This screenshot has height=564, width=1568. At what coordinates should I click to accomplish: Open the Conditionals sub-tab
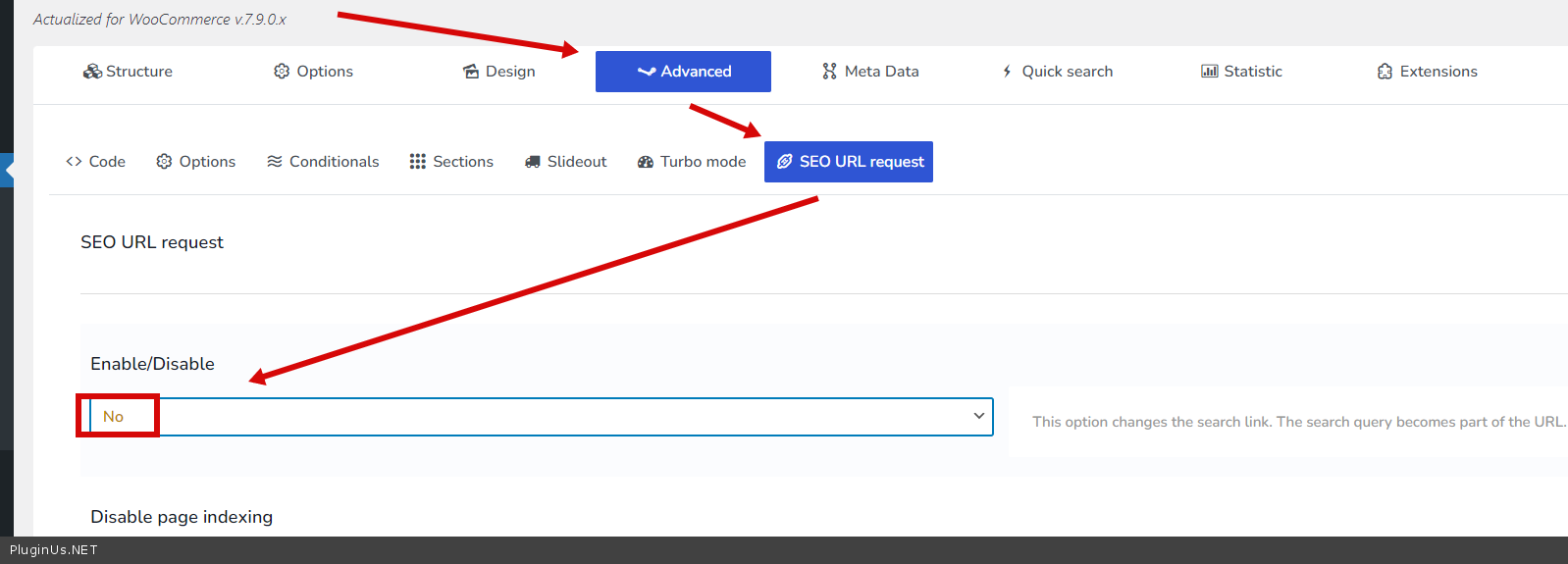coord(323,162)
